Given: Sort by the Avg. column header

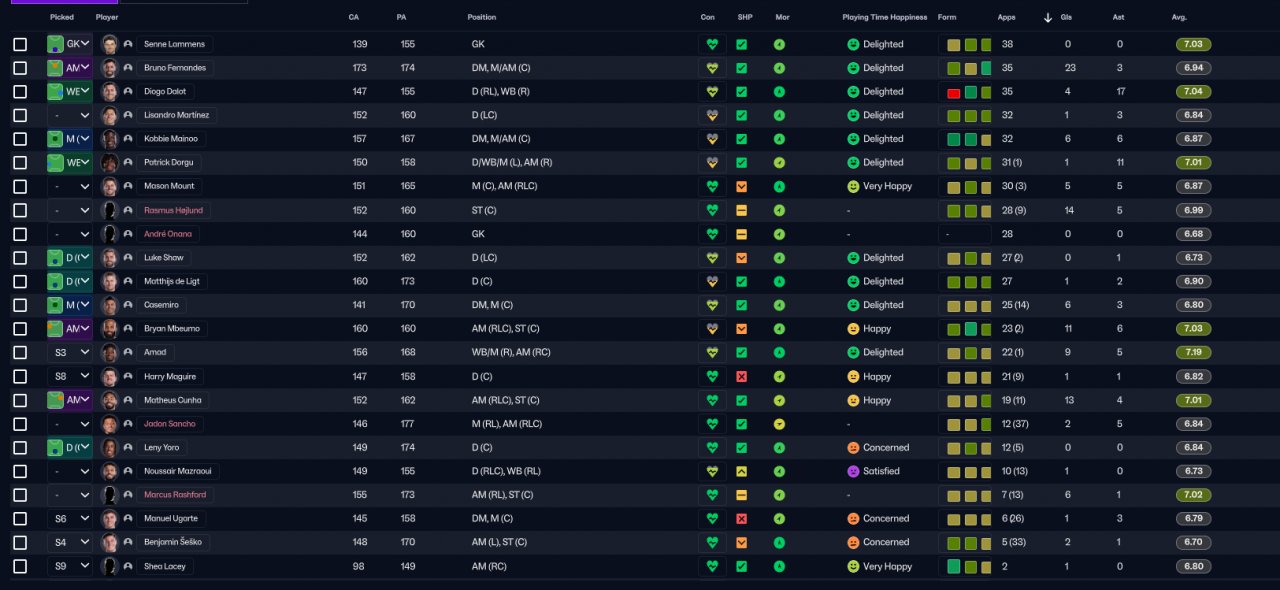Looking at the screenshot, I should point(1179,17).
